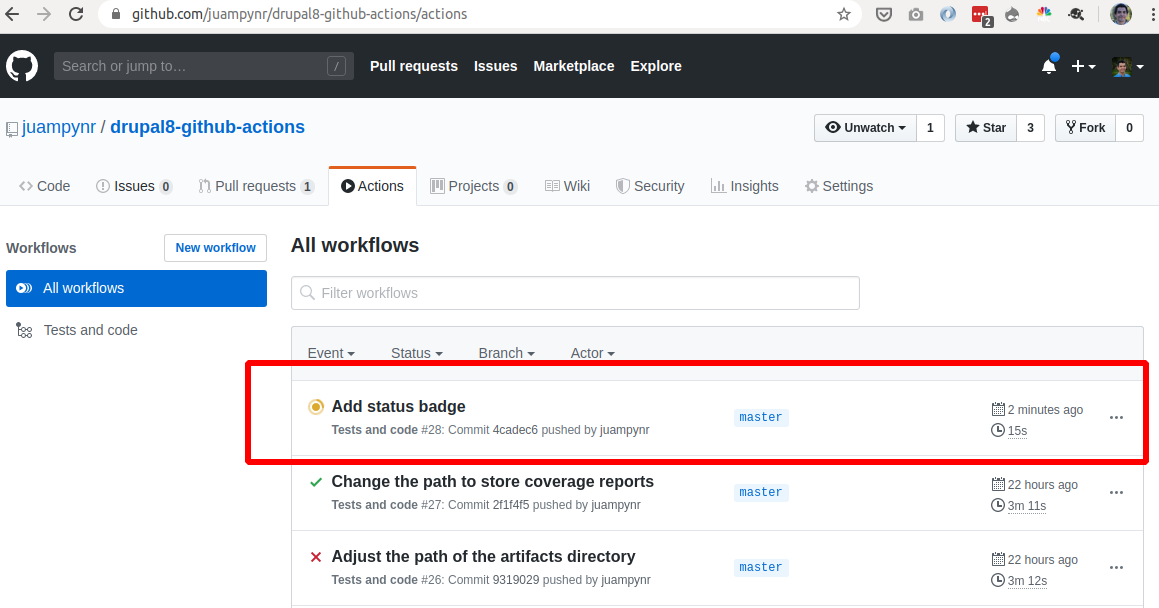Bookmark this page with the star icon
Image resolution: width=1159 pixels, height=608 pixels.
click(x=843, y=14)
